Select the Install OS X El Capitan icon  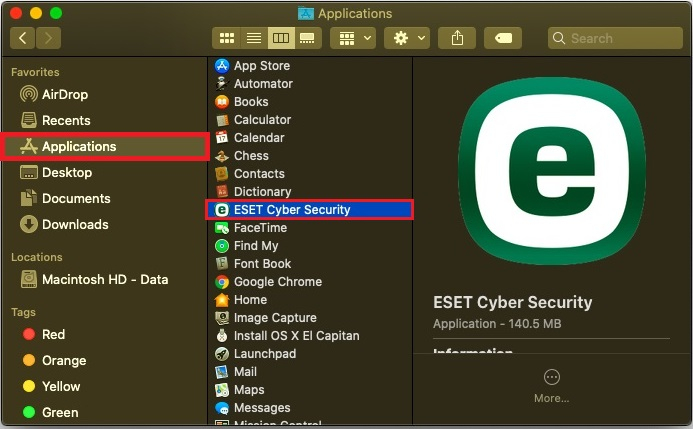point(222,336)
